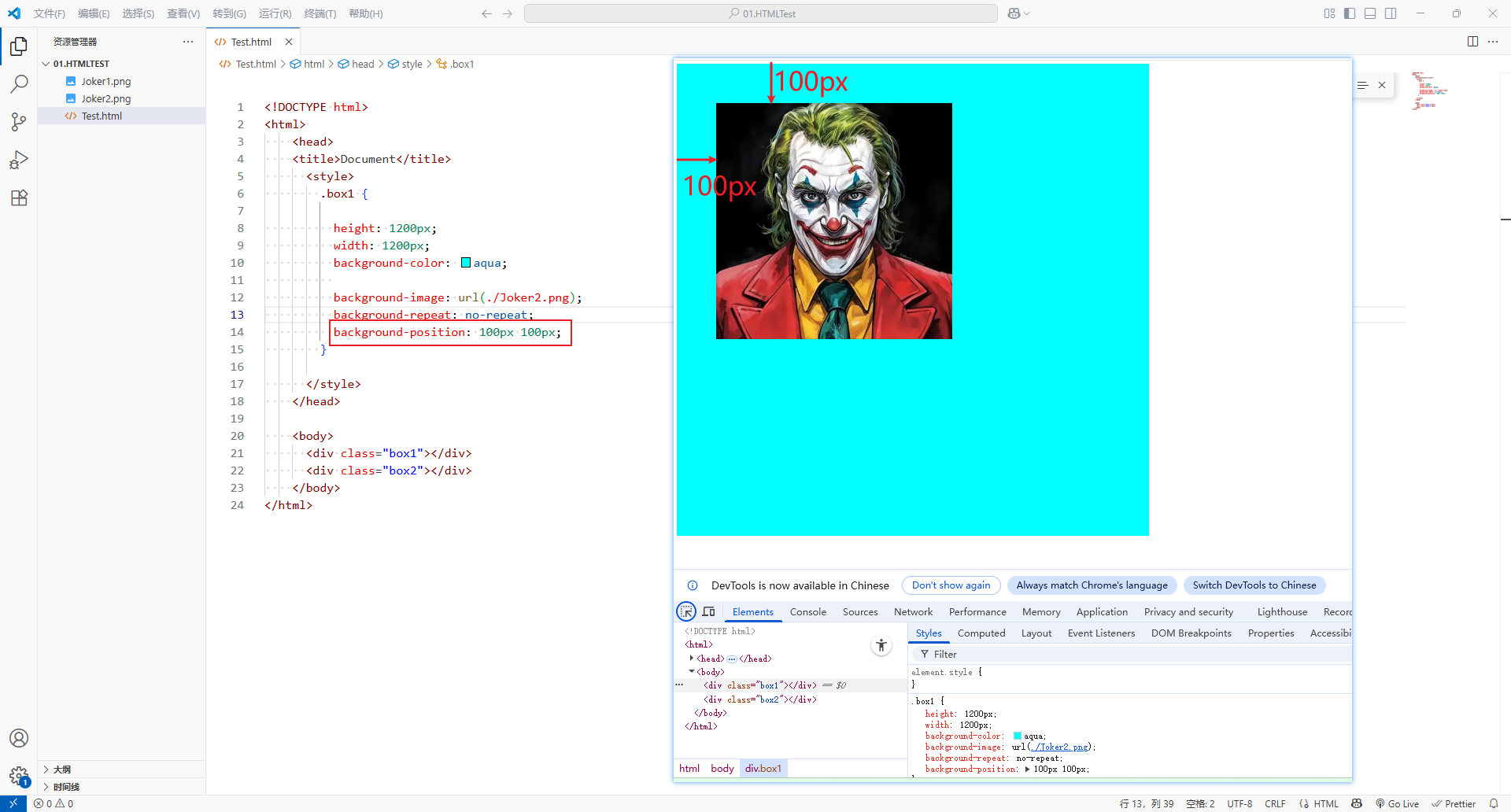Open the Source Control view
The image size is (1511, 812).
pos(19,122)
